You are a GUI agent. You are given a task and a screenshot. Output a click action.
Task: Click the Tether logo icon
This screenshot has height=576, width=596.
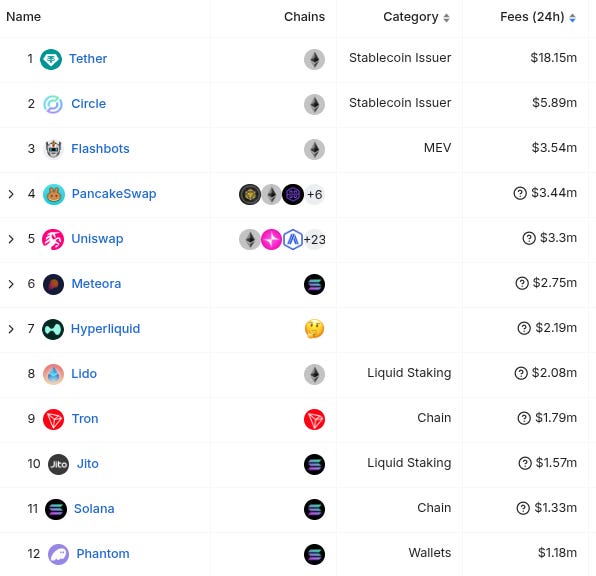click(51, 59)
